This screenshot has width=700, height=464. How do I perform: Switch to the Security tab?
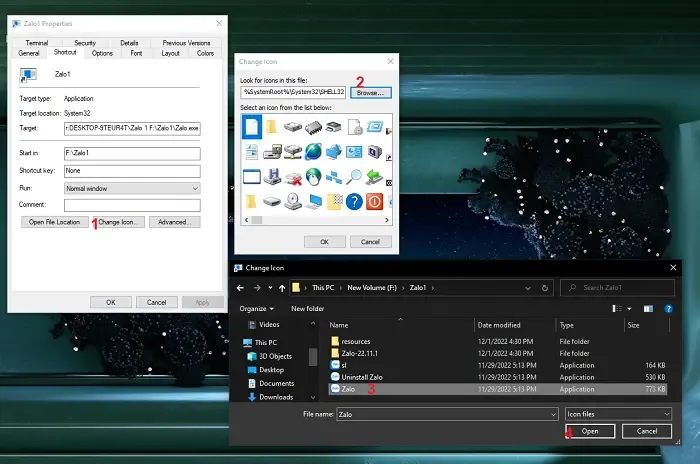point(85,43)
